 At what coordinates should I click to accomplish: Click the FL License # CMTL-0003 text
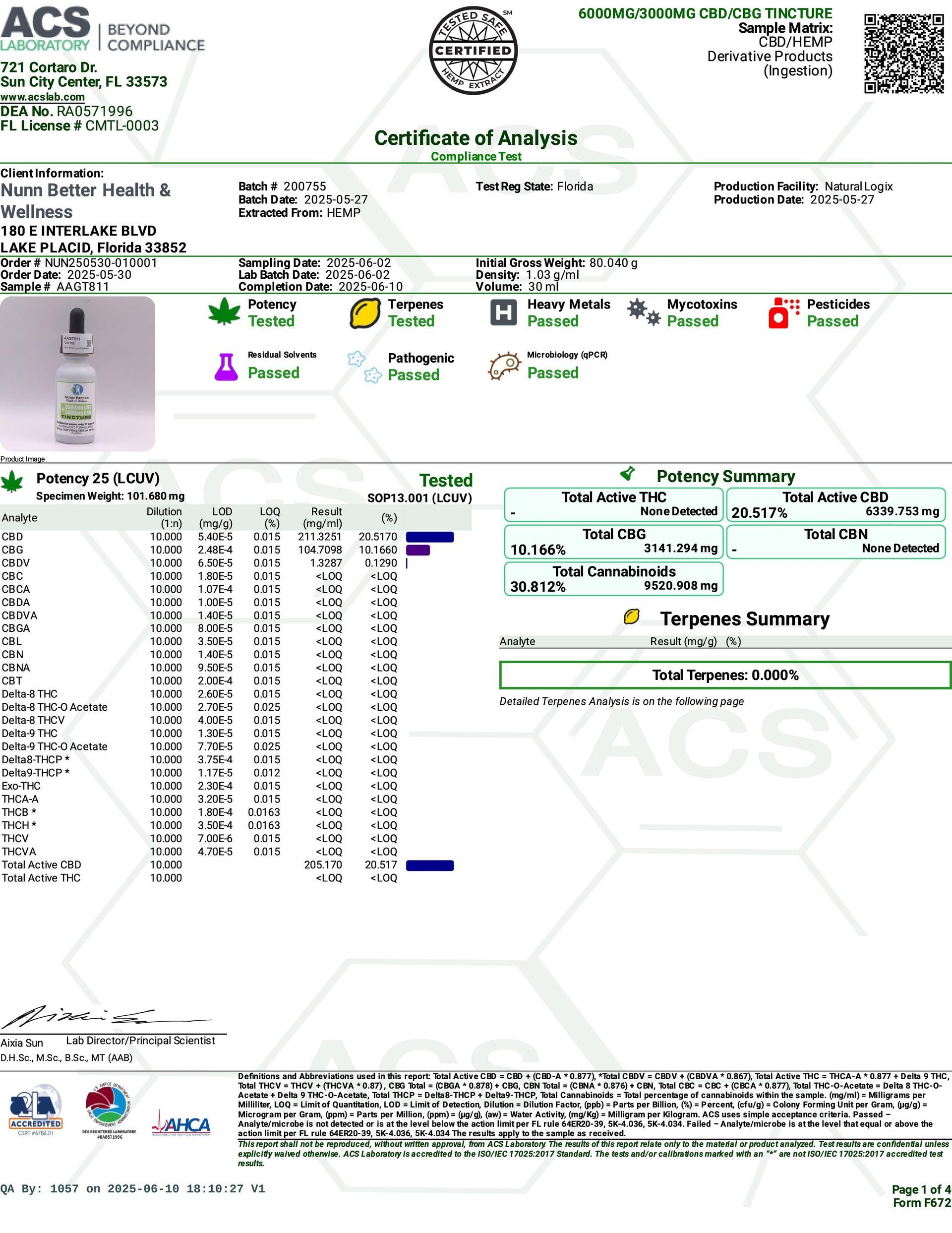(79, 125)
